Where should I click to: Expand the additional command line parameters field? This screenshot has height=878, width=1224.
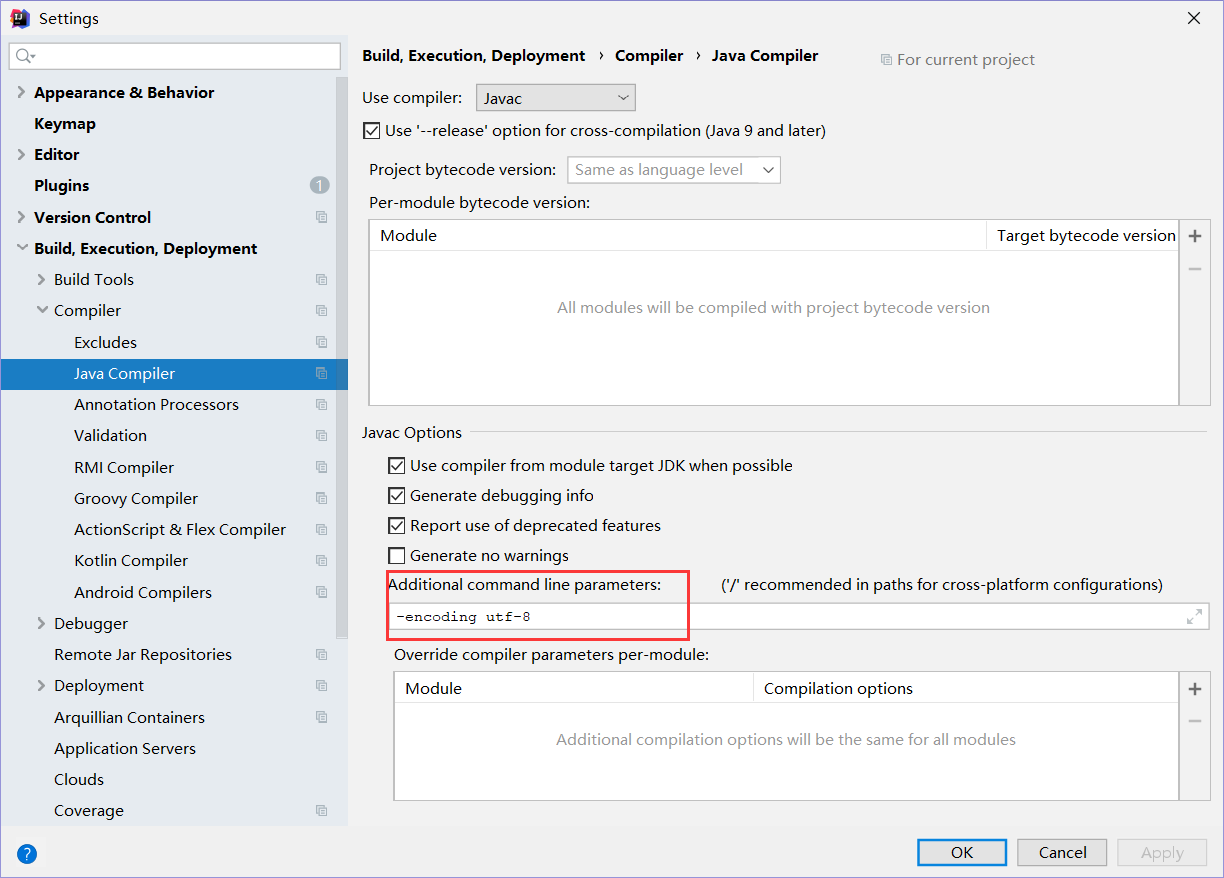click(1194, 617)
